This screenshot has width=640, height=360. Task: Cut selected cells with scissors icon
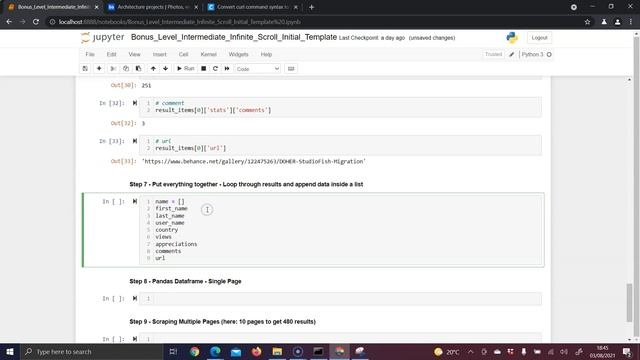coord(113,69)
